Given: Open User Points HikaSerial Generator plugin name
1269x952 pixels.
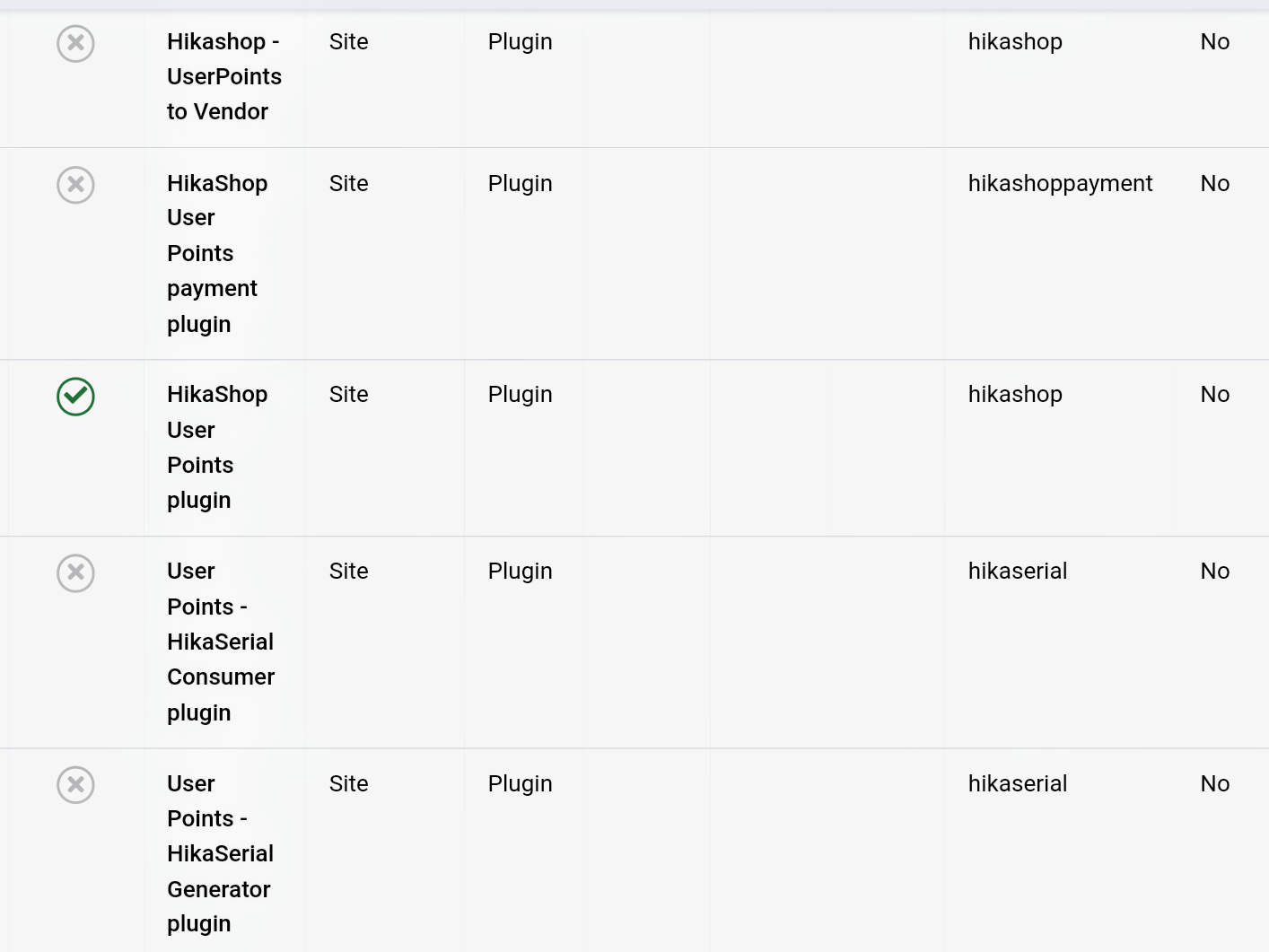Looking at the screenshot, I should (220, 853).
